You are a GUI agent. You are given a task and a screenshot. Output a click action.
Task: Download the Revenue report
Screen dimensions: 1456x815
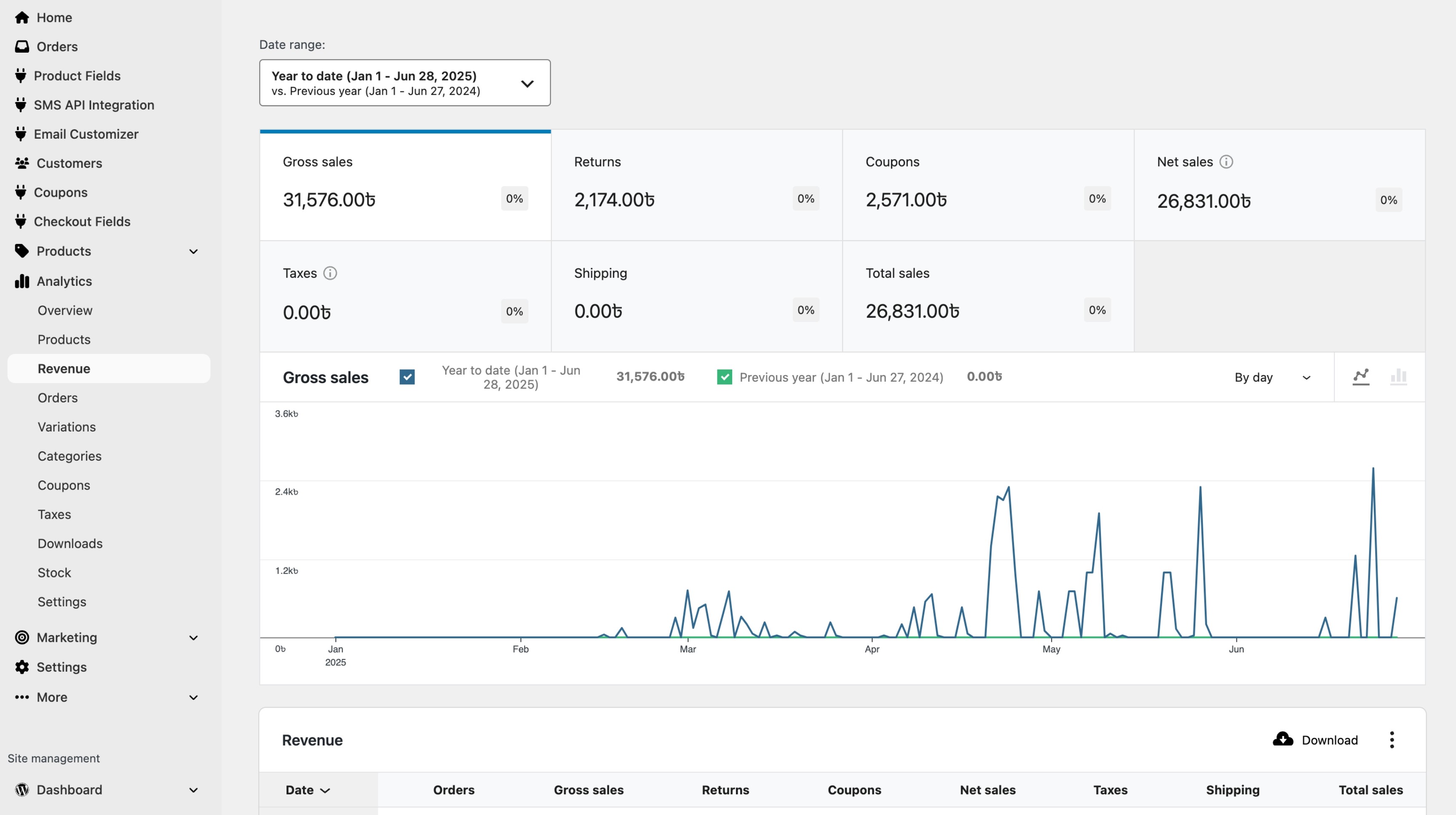point(1315,740)
